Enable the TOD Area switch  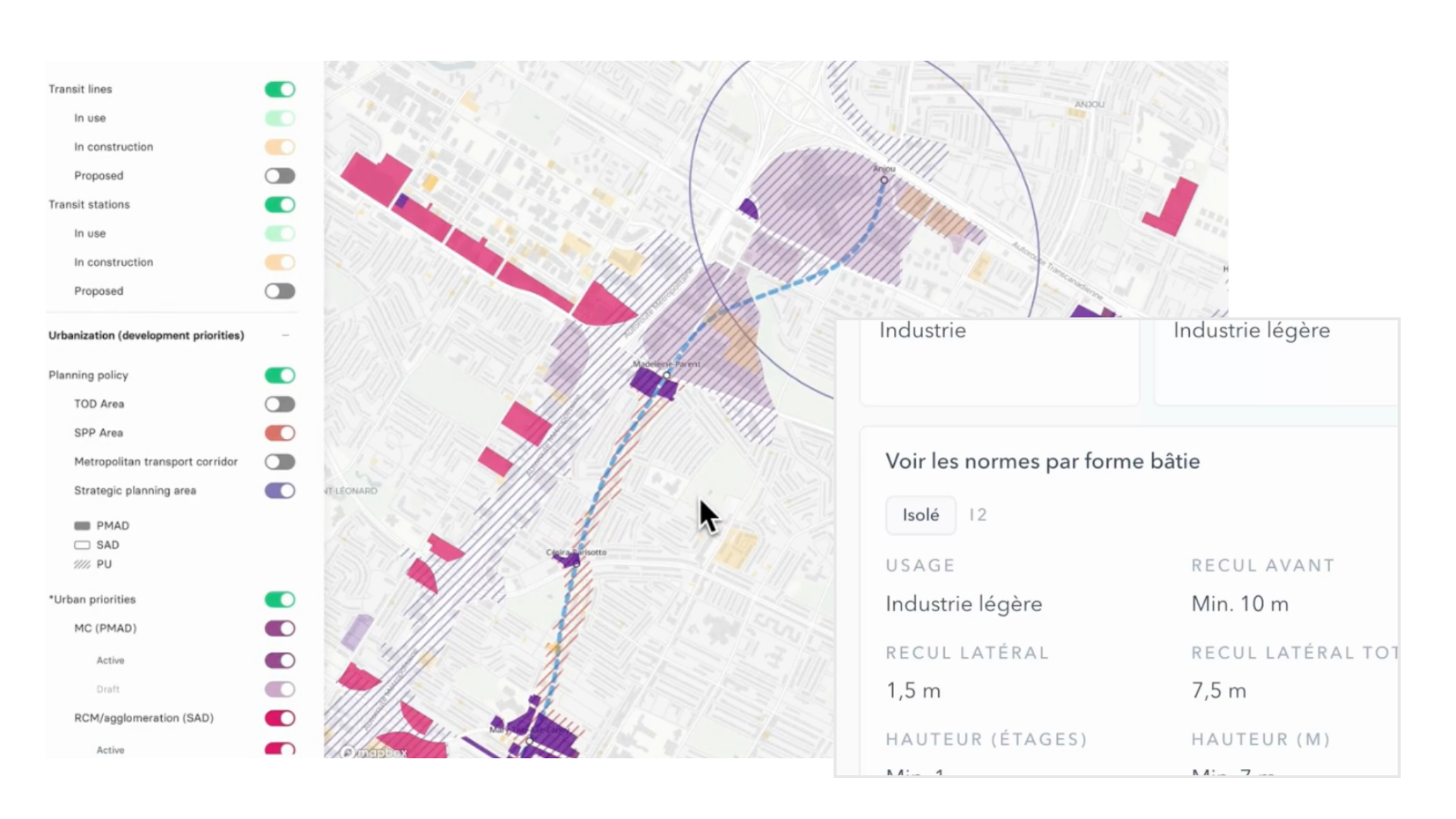click(280, 404)
